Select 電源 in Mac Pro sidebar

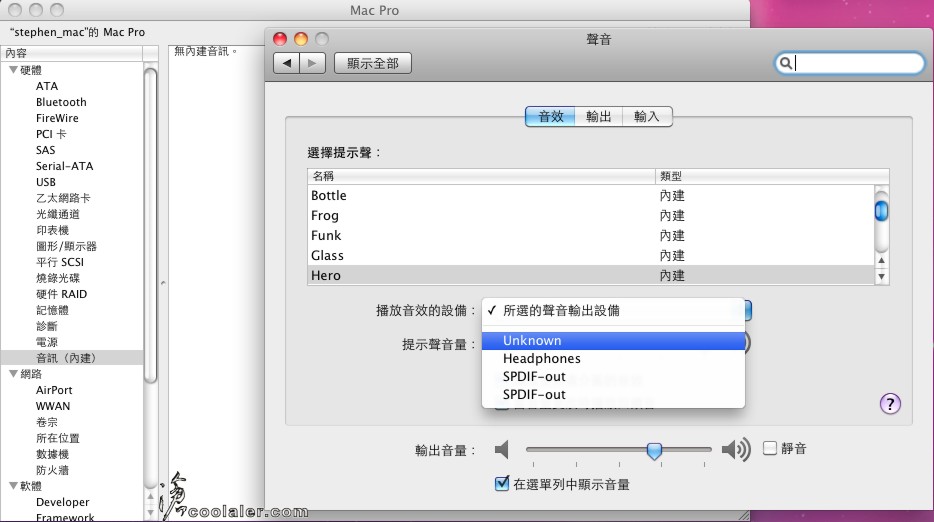click(47, 342)
